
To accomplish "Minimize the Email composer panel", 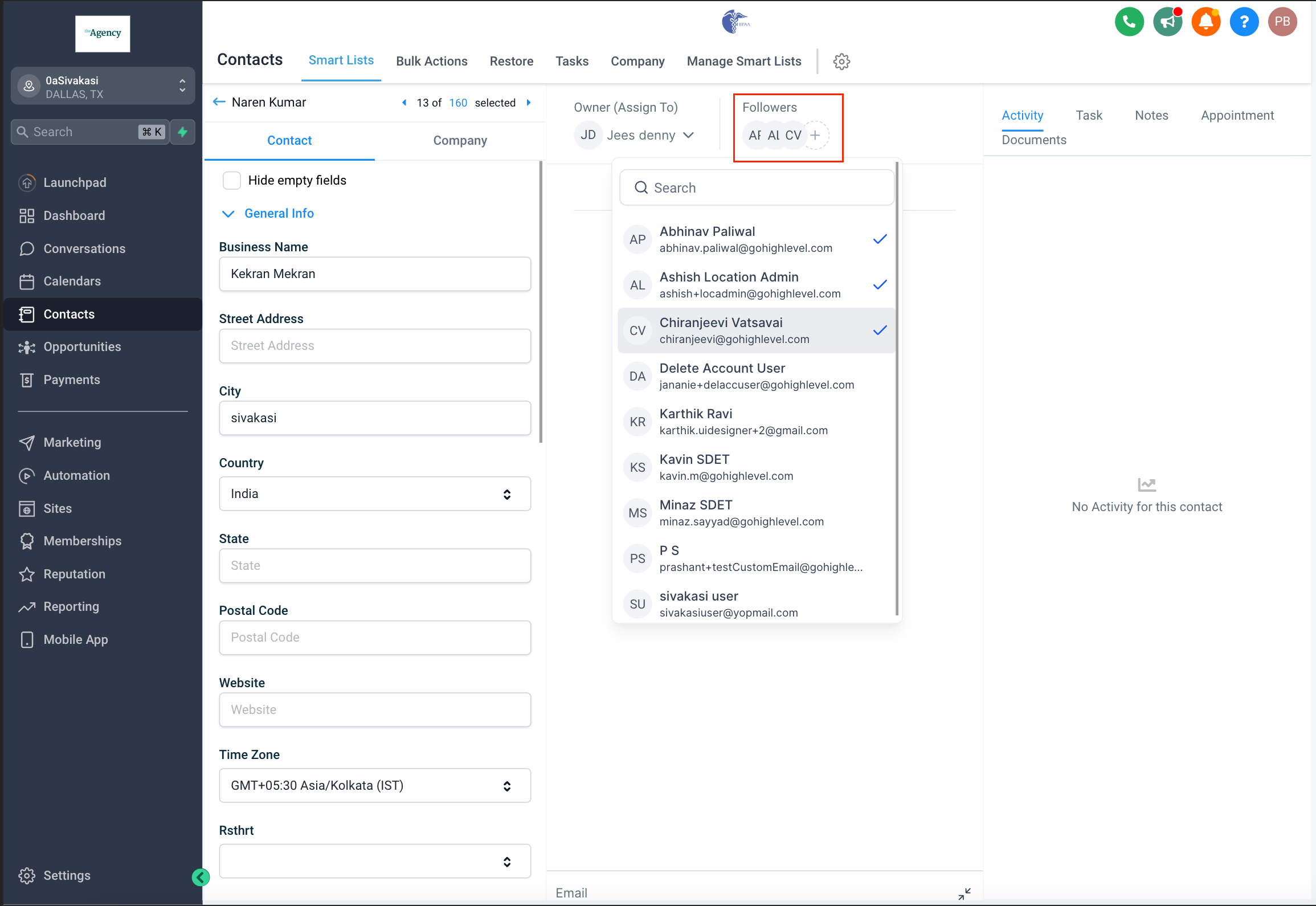I will (x=964, y=893).
